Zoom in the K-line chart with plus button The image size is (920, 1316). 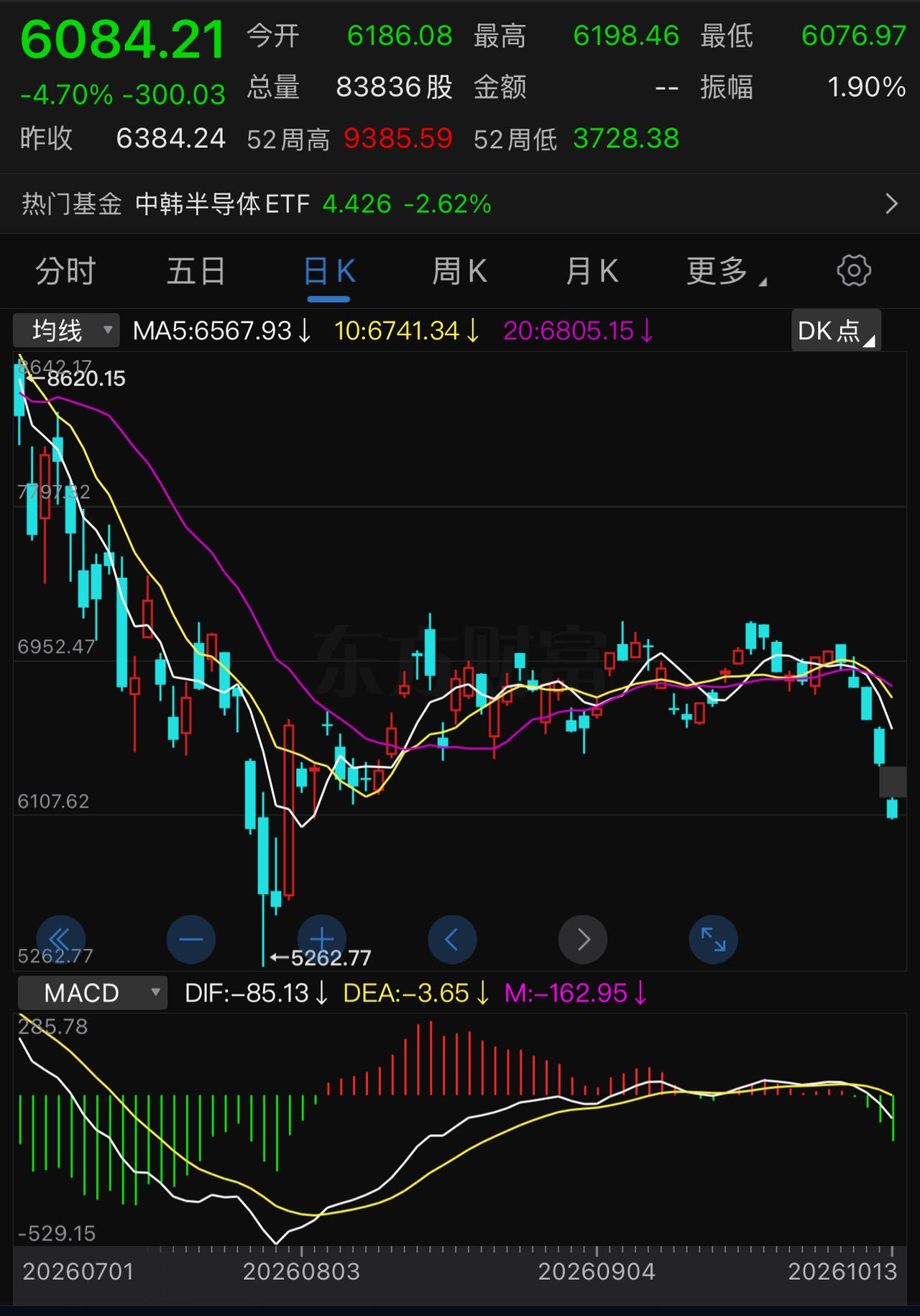[x=322, y=938]
